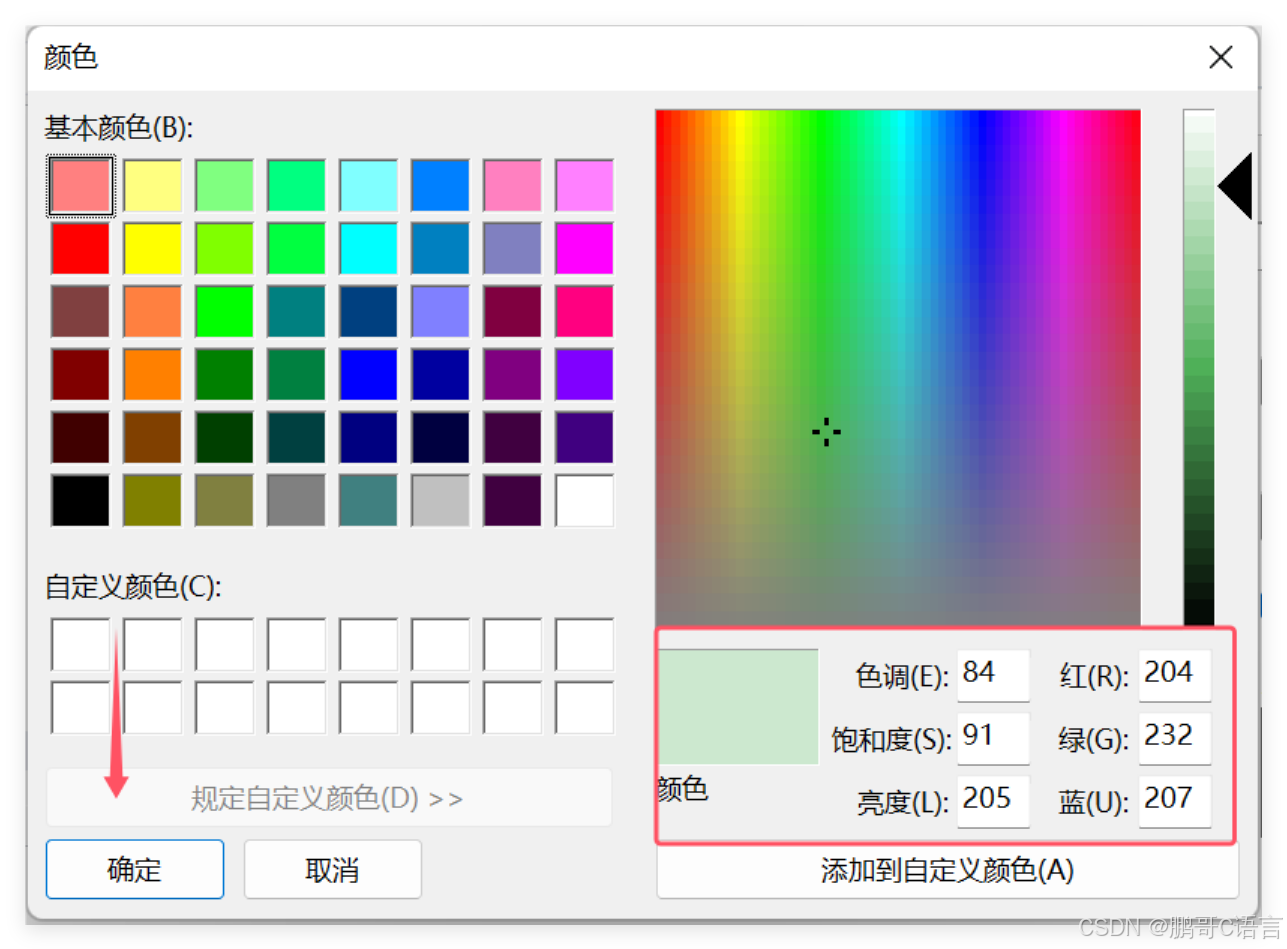
Task: Click 添加到自定义颜色(A) button
Action: 947,871
